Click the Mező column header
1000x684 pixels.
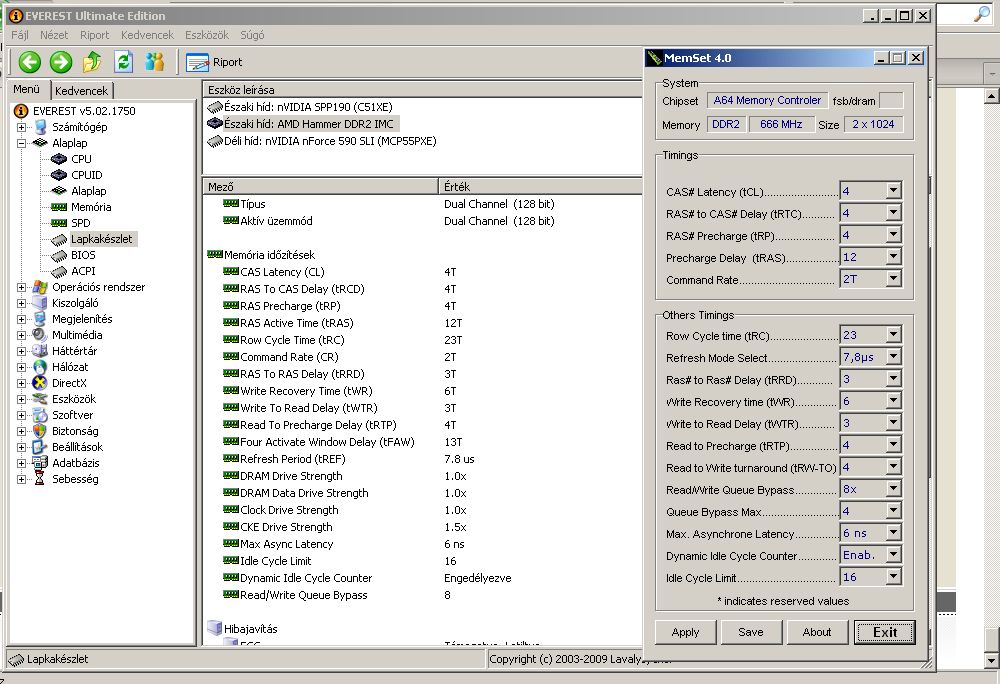(x=321, y=187)
